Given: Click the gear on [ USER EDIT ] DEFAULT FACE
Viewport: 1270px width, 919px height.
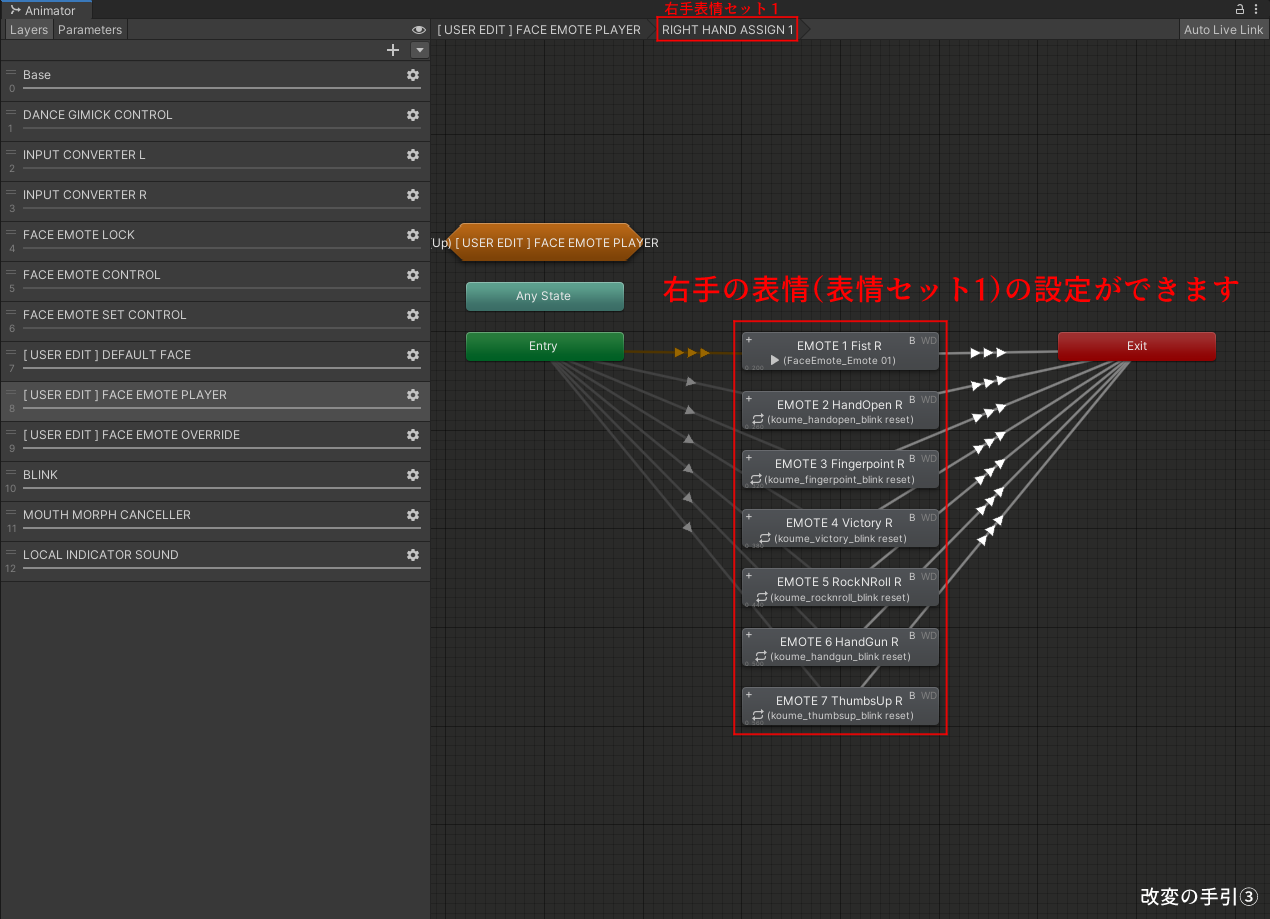Looking at the screenshot, I should (x=413, y=355).
